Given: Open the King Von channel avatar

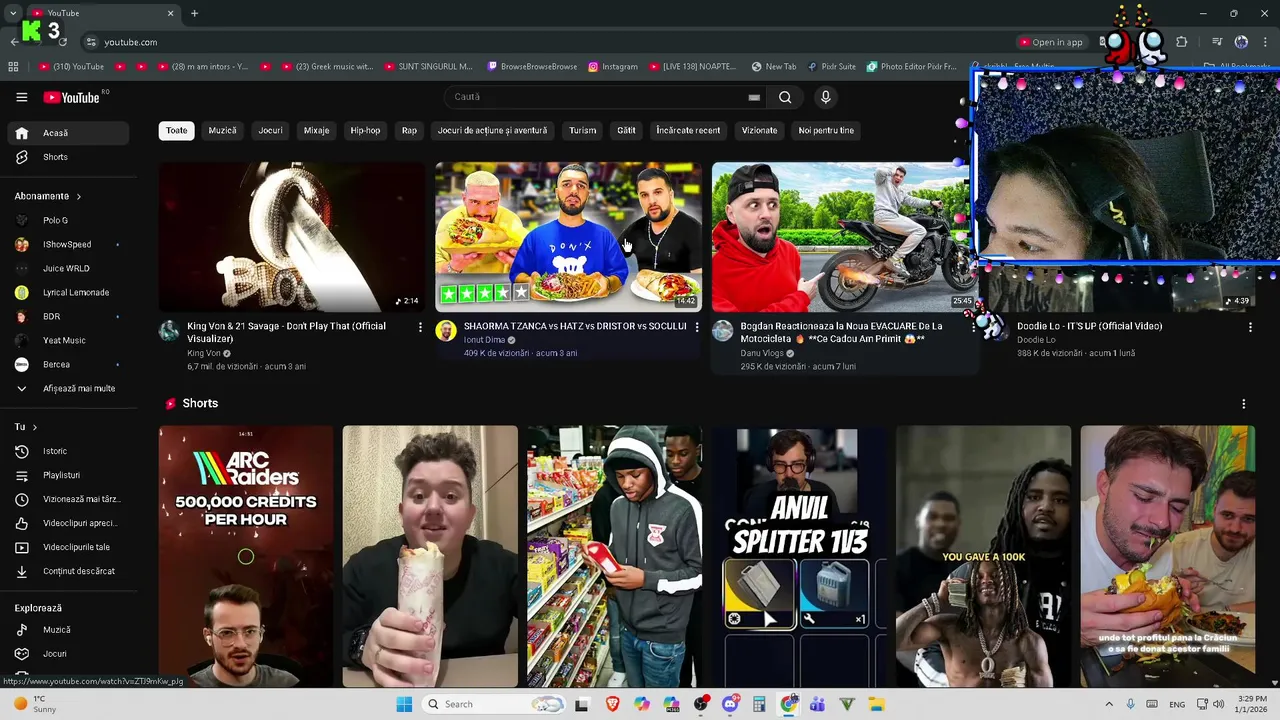Looking at the screenshot, I should pos(169,331).
